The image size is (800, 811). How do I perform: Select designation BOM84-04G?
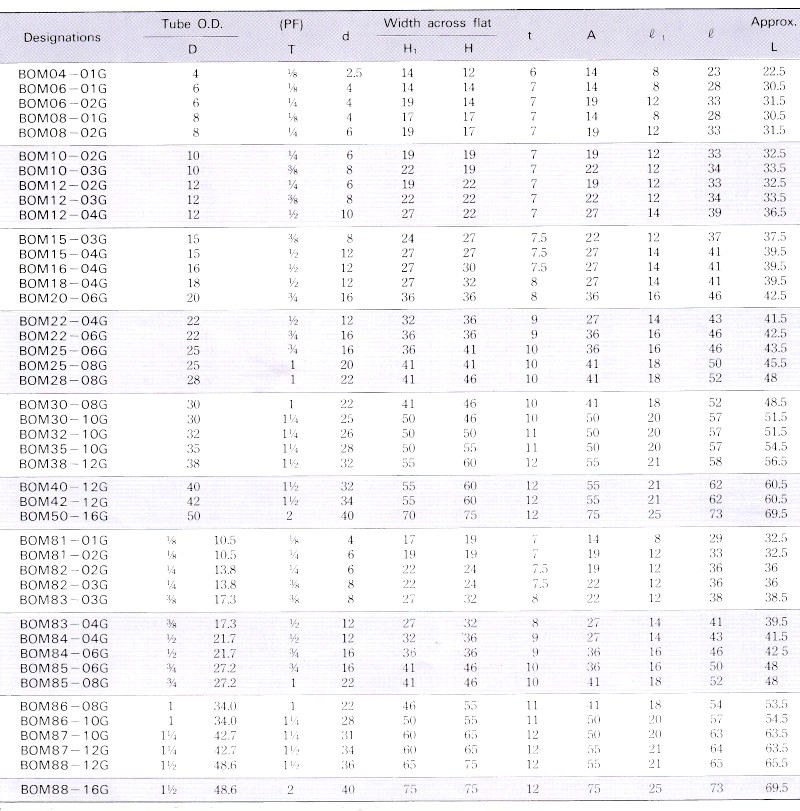point(64,639)
